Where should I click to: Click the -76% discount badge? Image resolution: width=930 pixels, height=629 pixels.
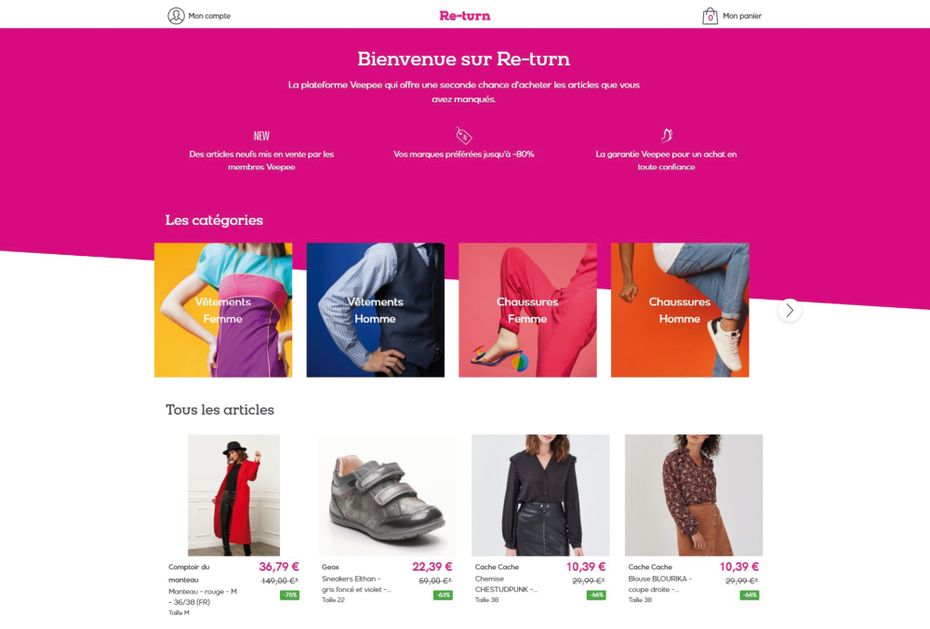point(289,595)
